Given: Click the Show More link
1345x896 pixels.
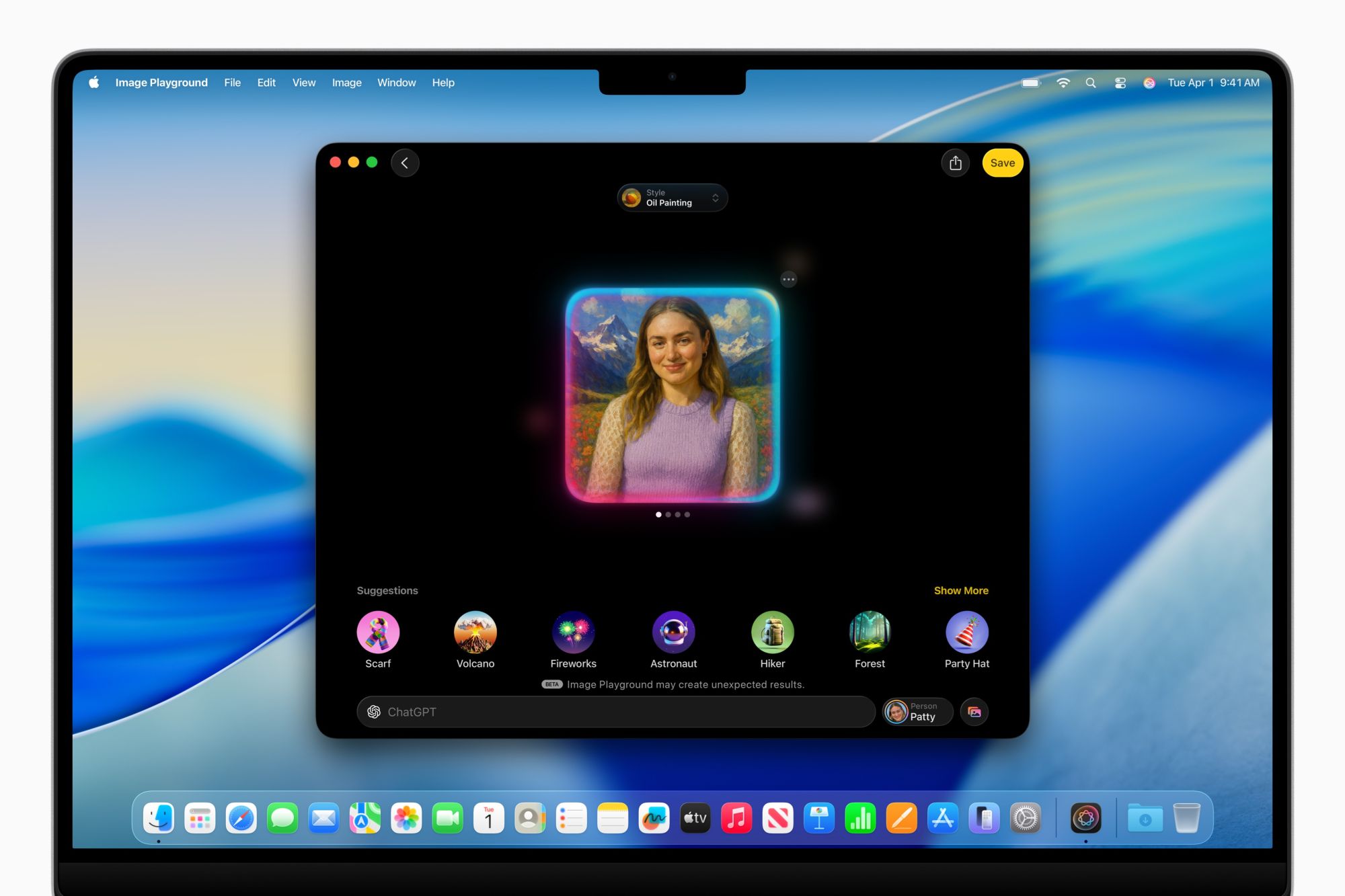Looking at the screenshot, I should pos(961,590).
